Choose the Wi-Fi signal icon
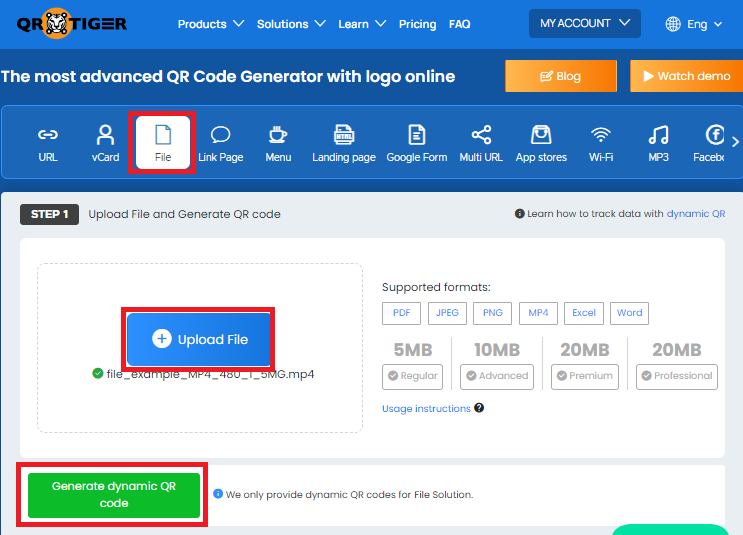743x535 pixels. click(601, 135)
